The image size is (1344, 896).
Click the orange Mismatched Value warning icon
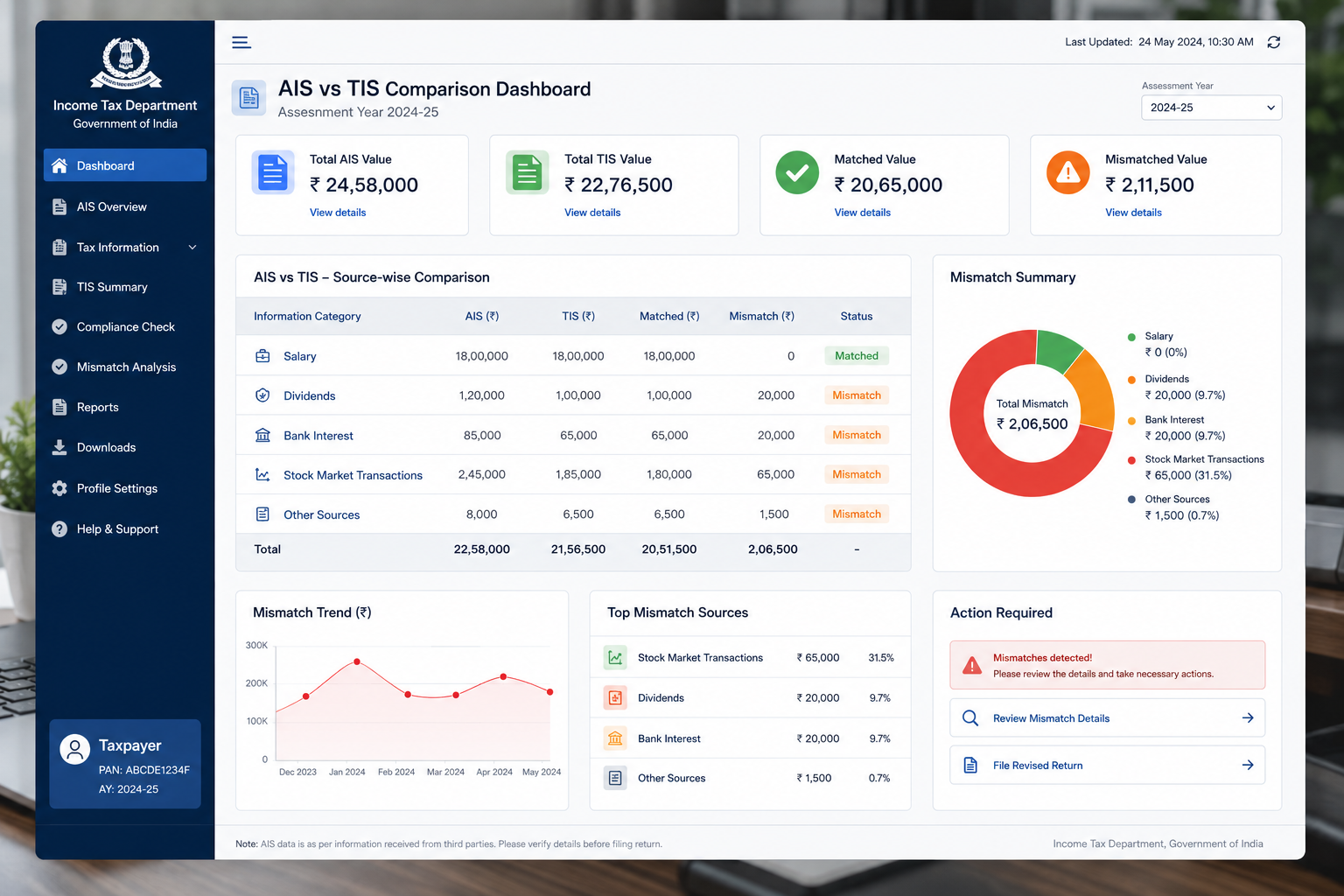[1068, 172]
